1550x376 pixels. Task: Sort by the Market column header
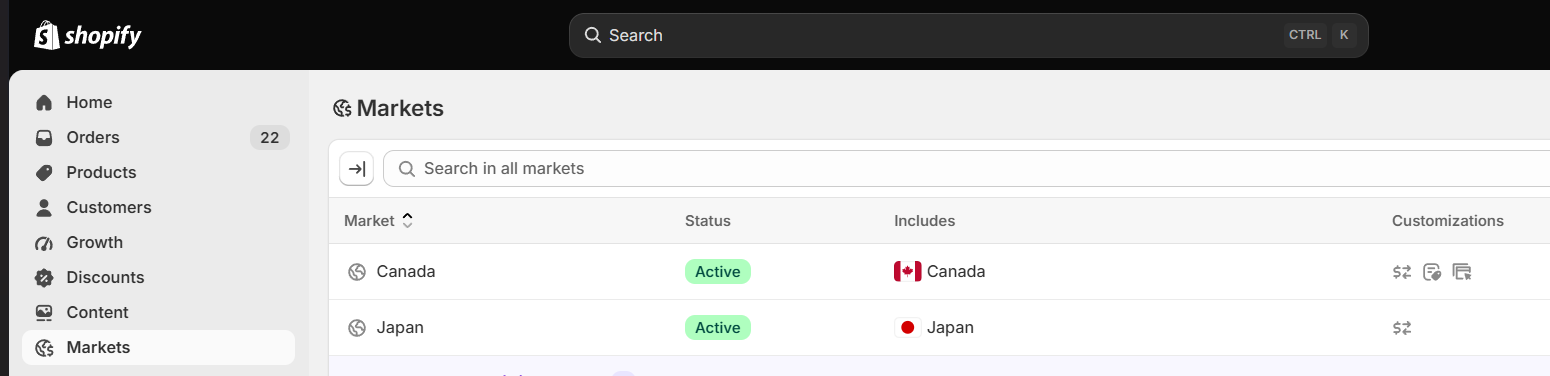pos(369,221)
